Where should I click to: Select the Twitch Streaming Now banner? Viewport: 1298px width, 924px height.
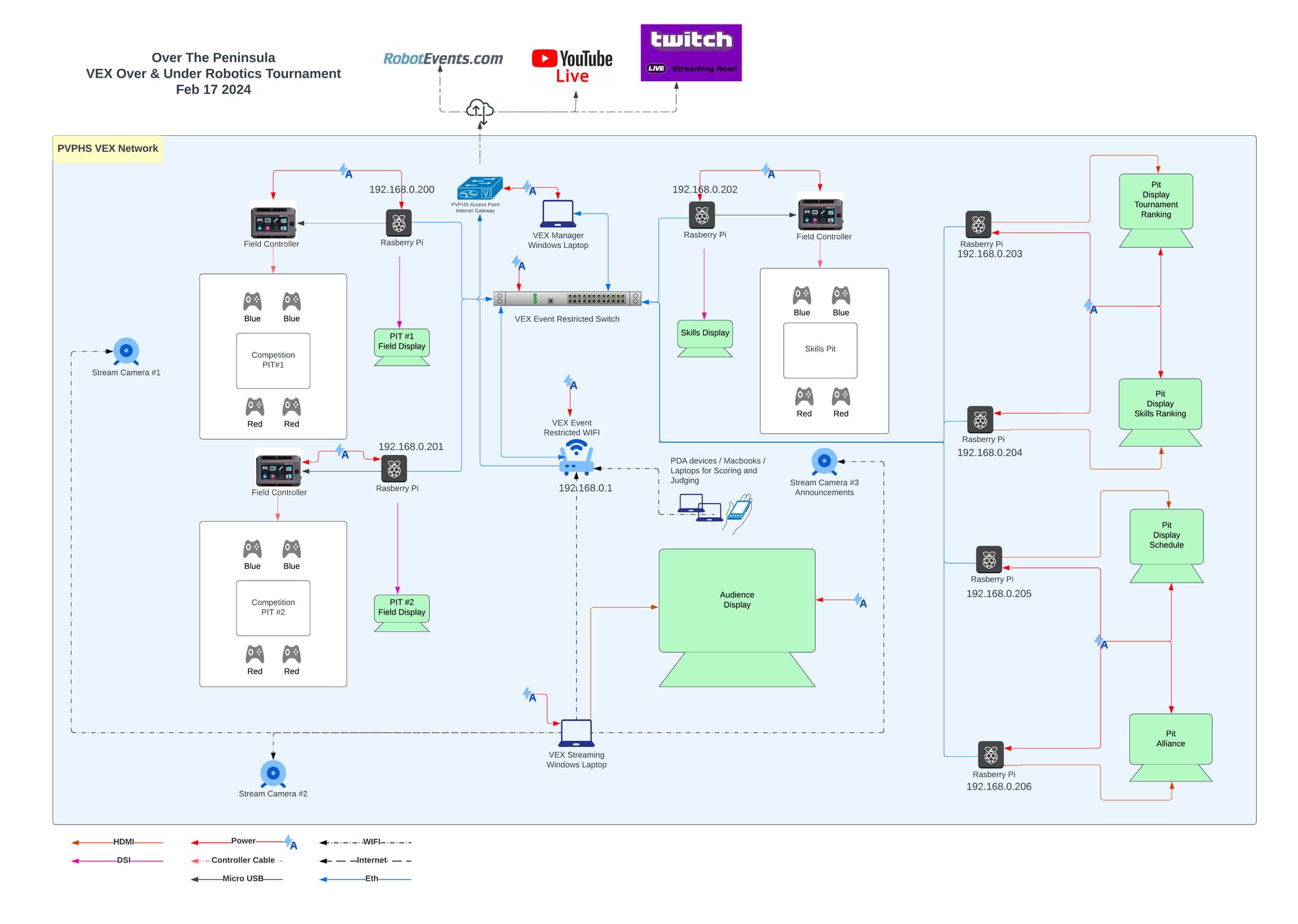[691, 52]
